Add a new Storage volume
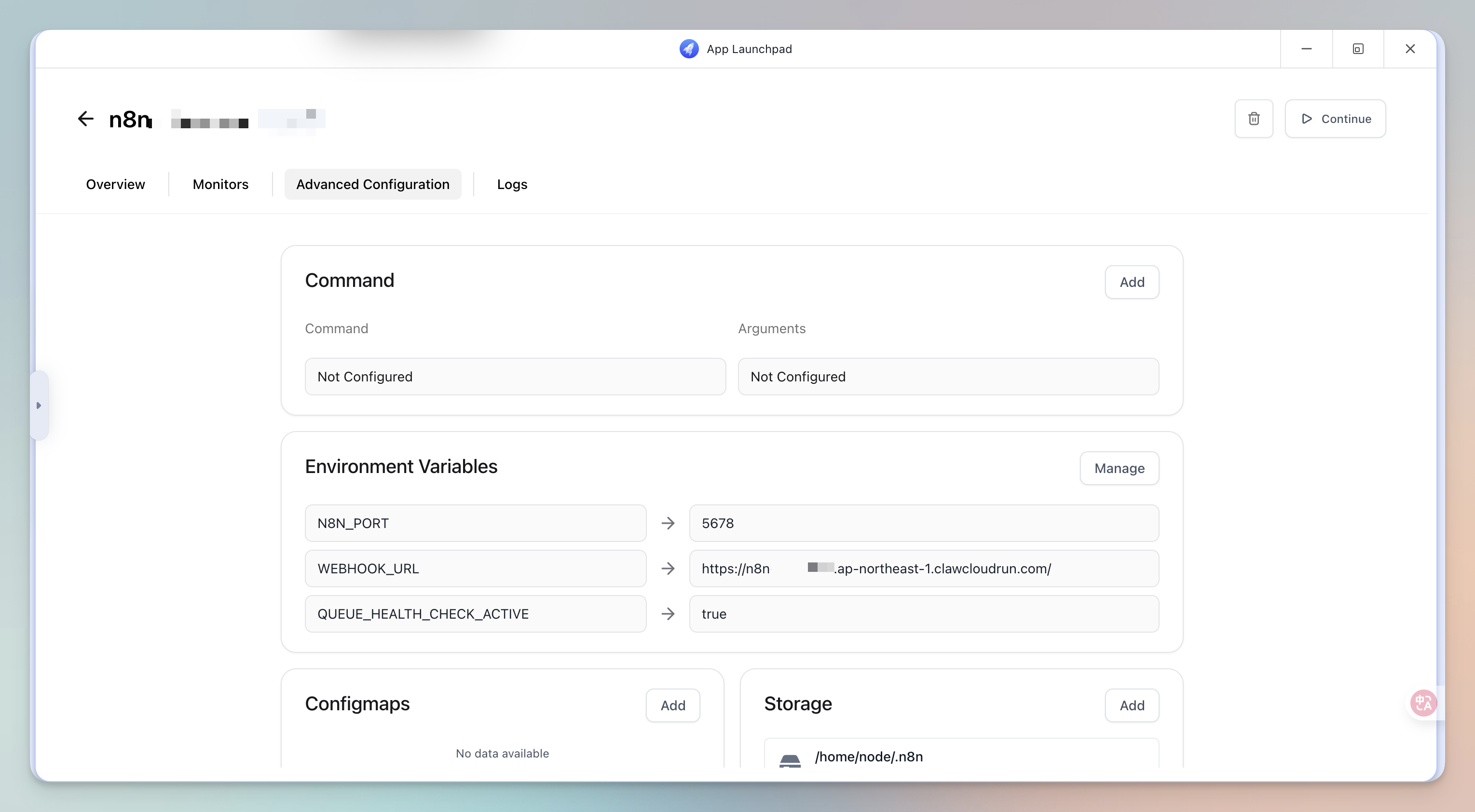Viewport: 1475px width, 812px height. tap(1132, 705)
